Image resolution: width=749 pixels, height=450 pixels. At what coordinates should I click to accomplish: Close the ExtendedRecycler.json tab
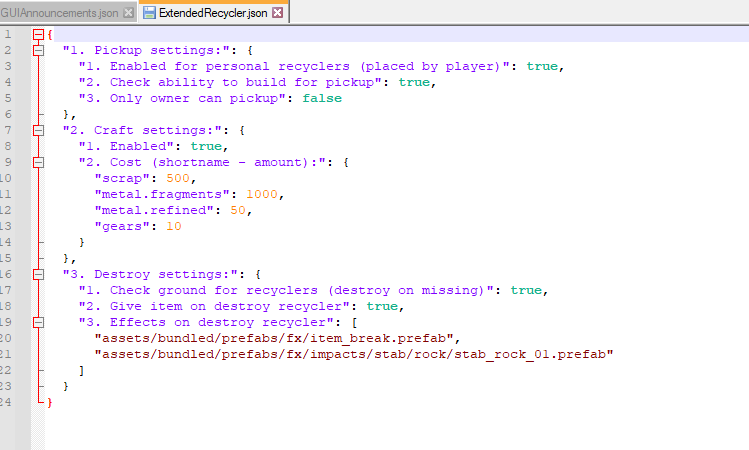tap(278, 13)
